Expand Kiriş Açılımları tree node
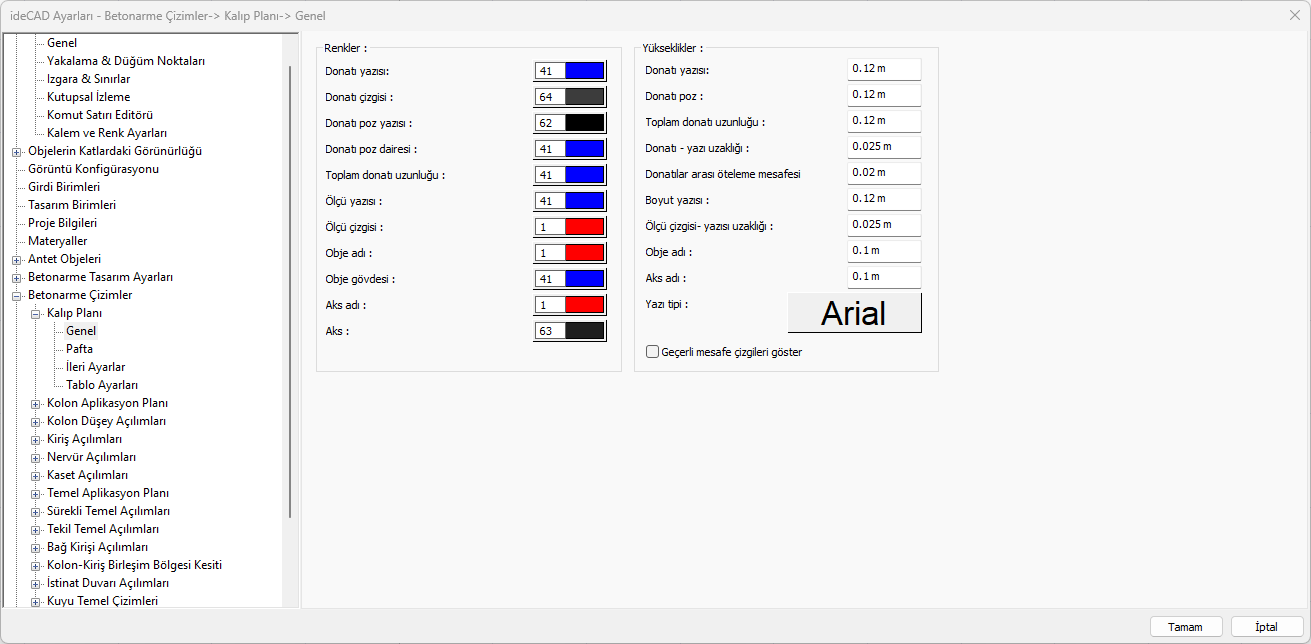1311x644 pixels. [36, 440]
